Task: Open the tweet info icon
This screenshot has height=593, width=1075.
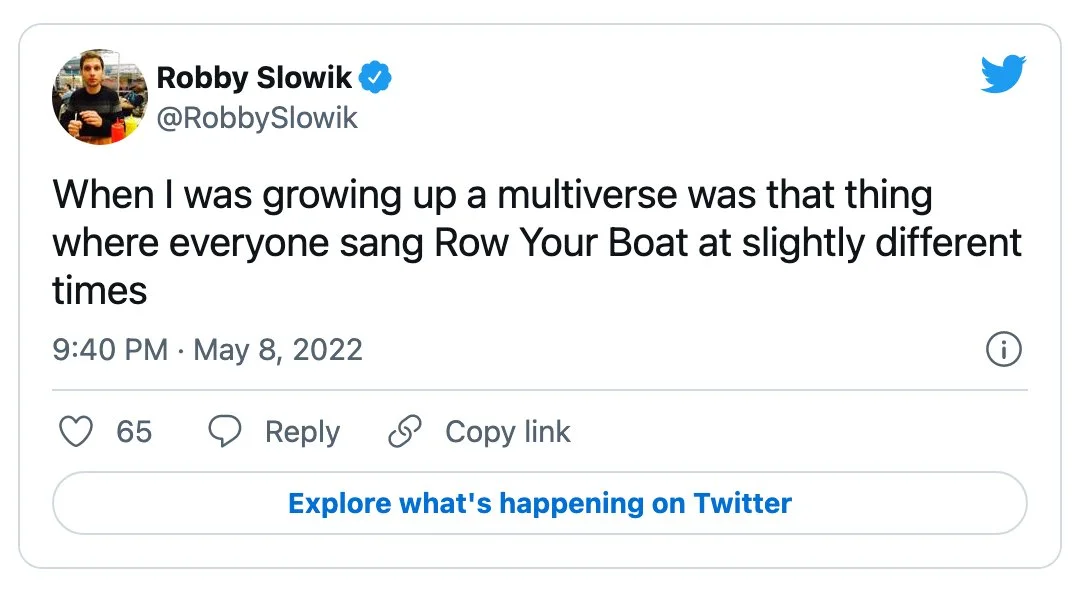Action: (1003, 350)
